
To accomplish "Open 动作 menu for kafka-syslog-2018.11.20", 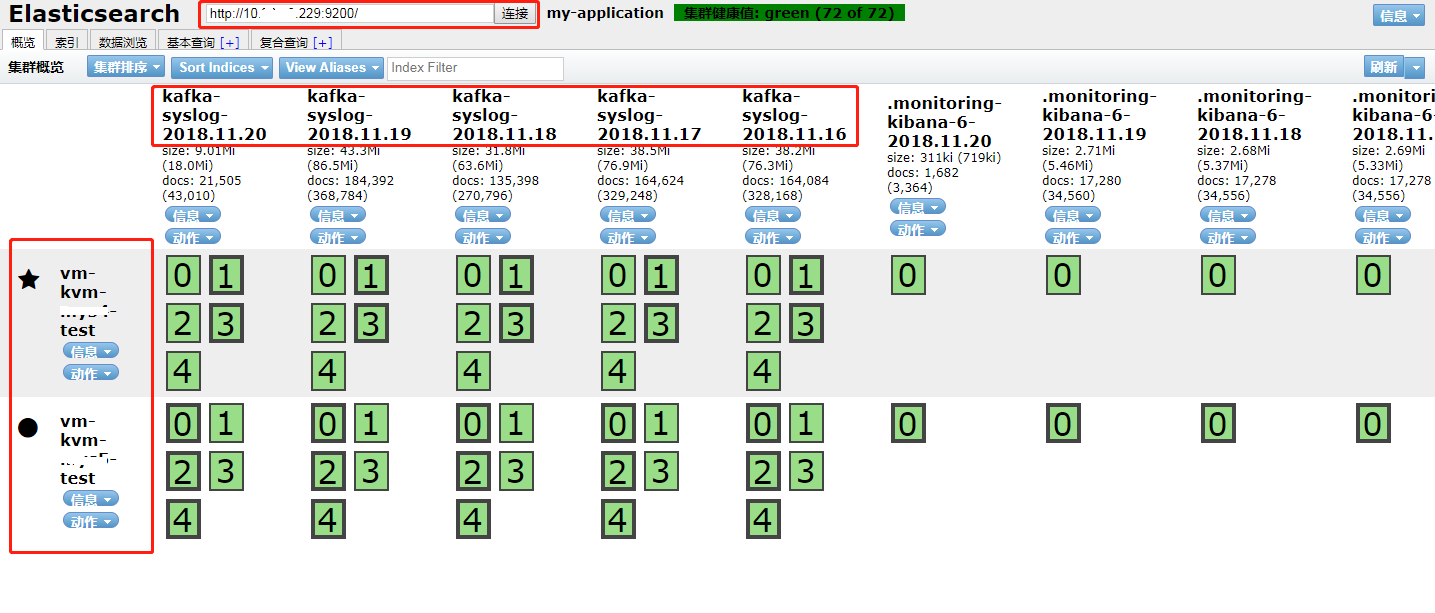I will tap(193, 237).
